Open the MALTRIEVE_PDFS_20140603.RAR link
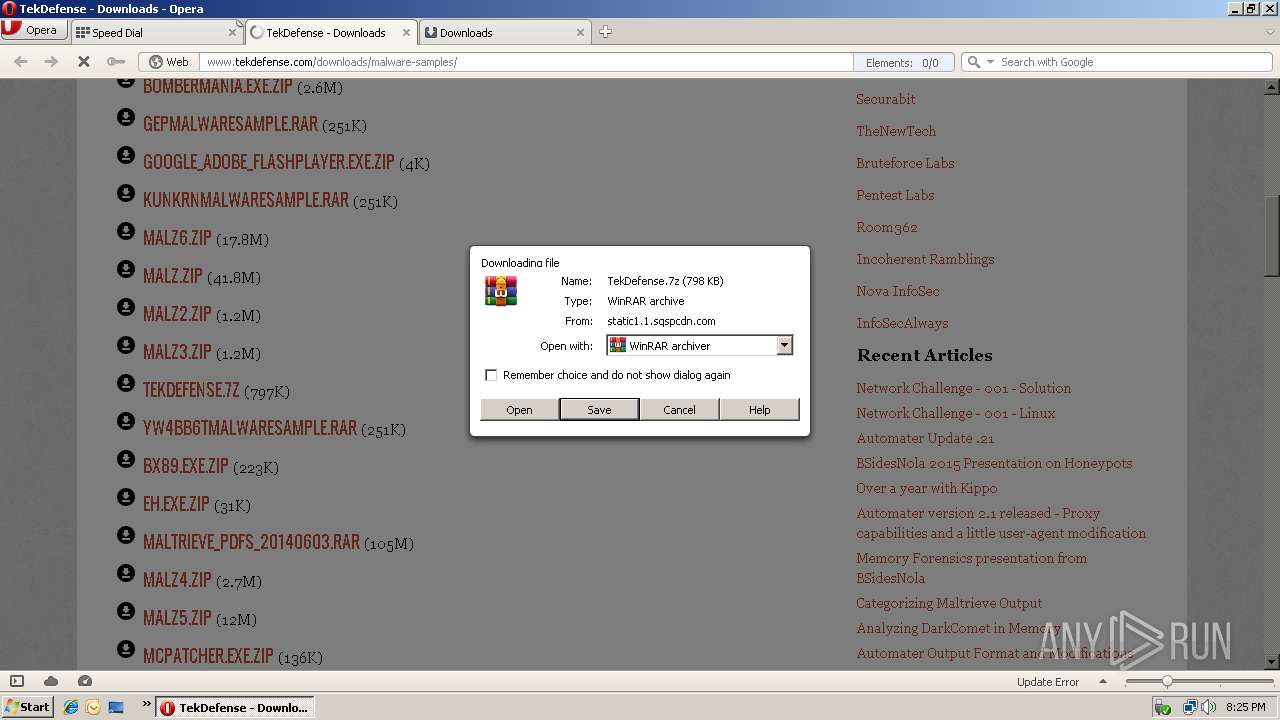Image resolution: width=1280 pixels, height=720 pixels. click(251, 543)
